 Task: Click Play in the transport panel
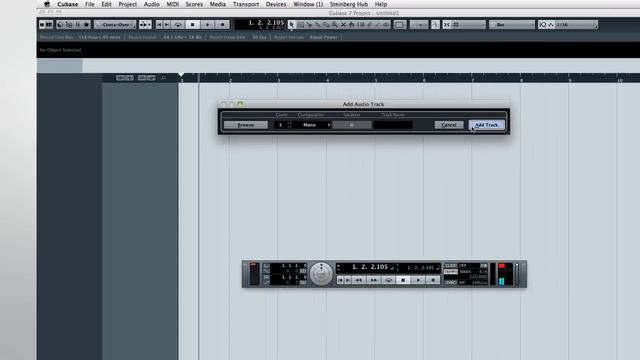click(418, 280)
